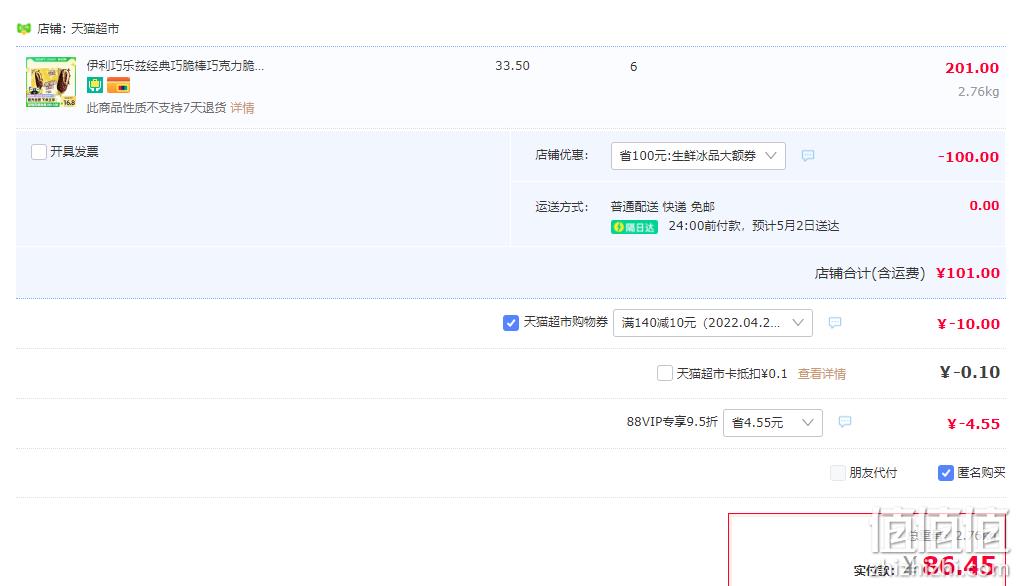This screenshot has height=586, width=1019.
Task: Click the message icon beside the 省4.55元 dropdown
Action: click(845, 422)
